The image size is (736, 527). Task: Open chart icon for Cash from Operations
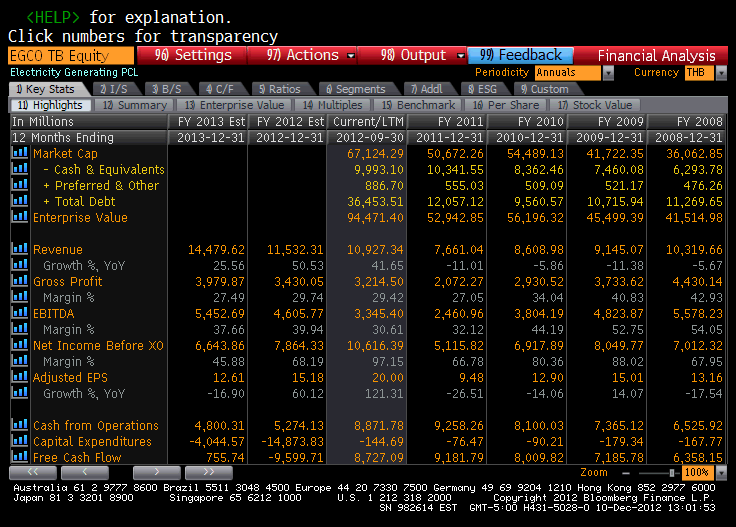(x=20, y=425)
